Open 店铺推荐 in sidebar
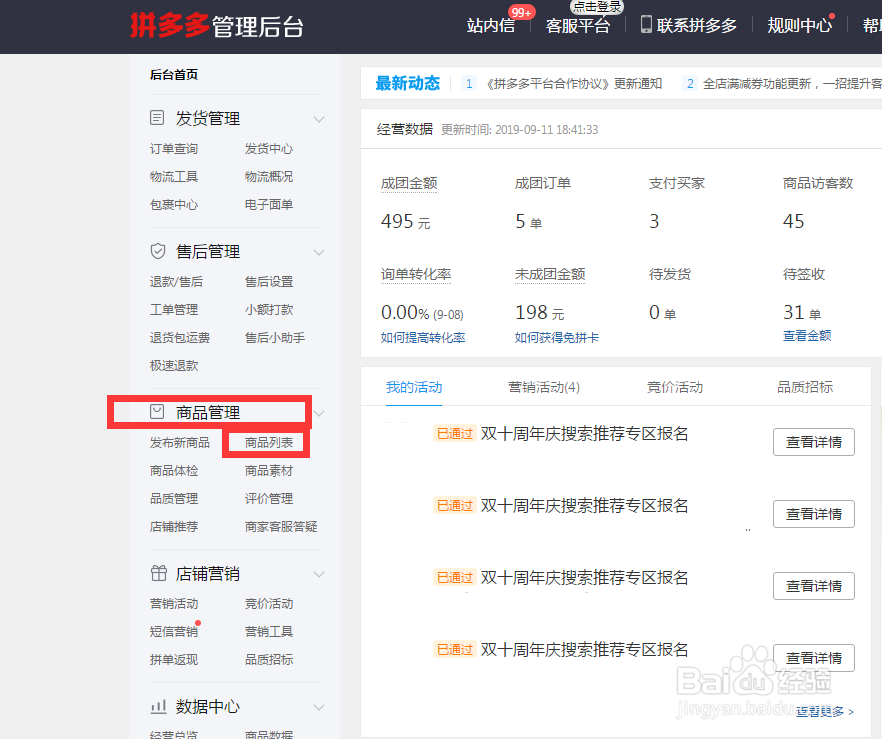Image resolution: width=882 pixels, height=739 pixels. click(174, 527)
